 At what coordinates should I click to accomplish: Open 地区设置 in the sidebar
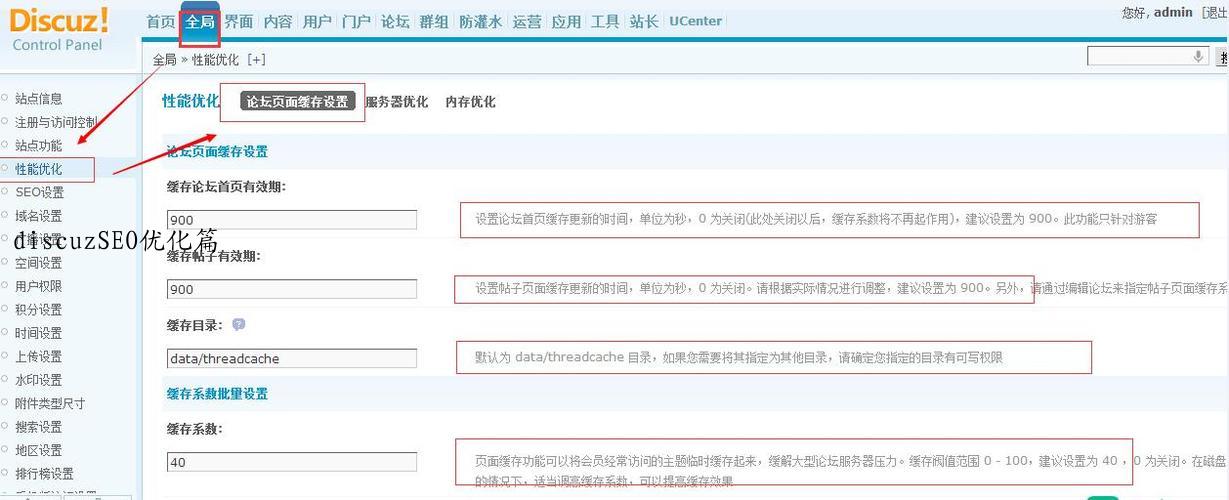[39, 450]
